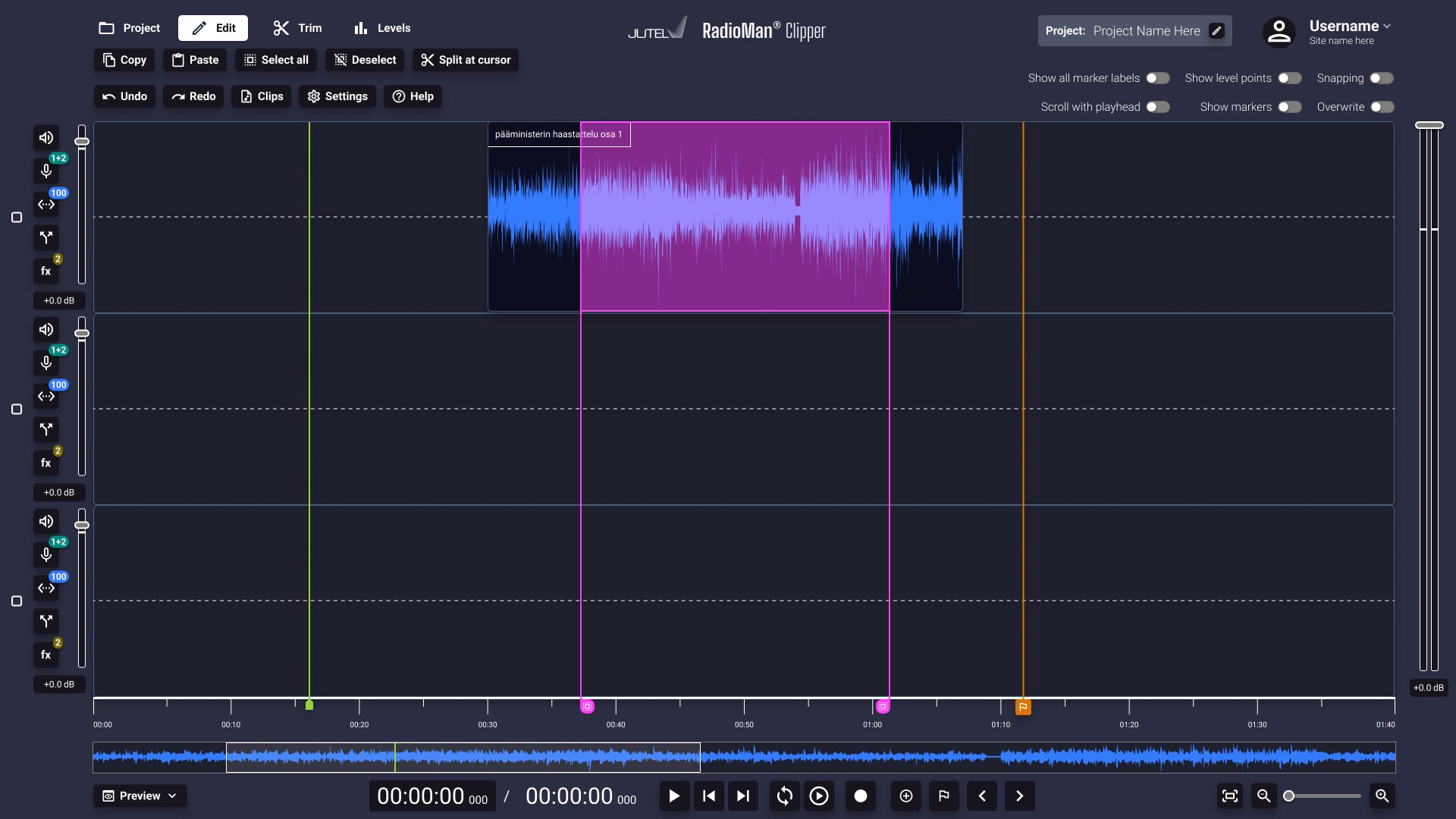This screenshot has height=819, width=1456.
Task: Redo the last action
Action: [193, 96]
